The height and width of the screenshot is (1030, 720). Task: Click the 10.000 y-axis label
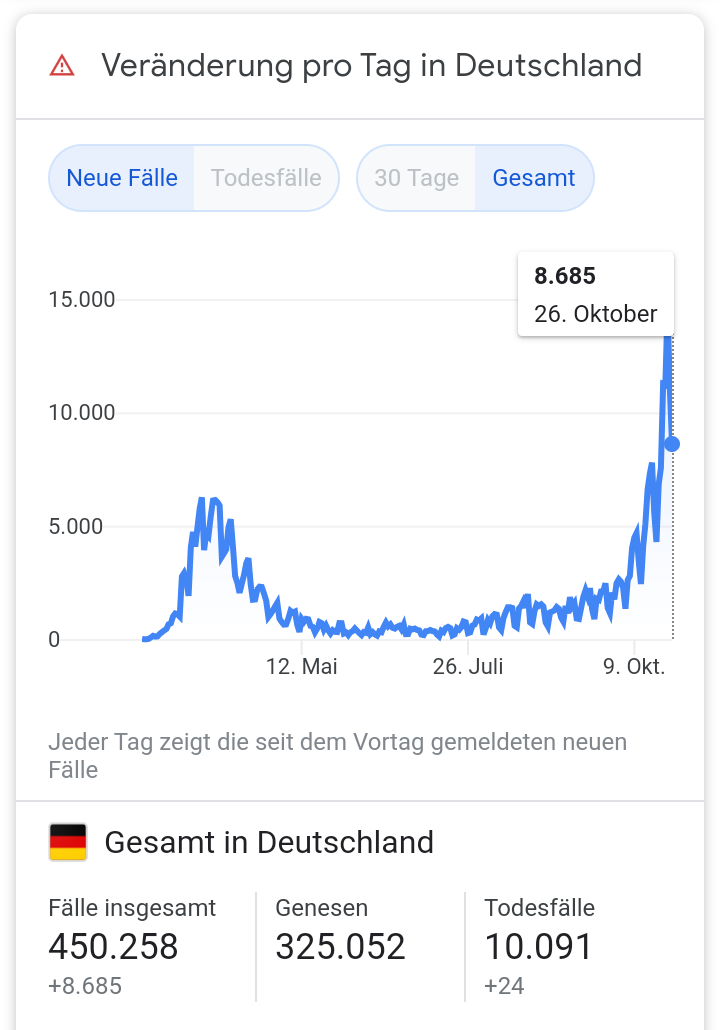point(82,413)
